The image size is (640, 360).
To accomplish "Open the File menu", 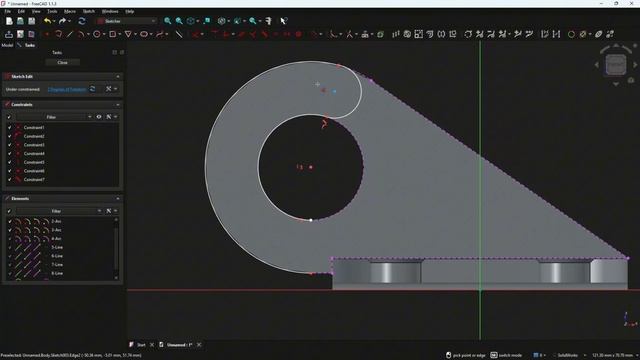I will pyautogui.click(x=7, y=11).
